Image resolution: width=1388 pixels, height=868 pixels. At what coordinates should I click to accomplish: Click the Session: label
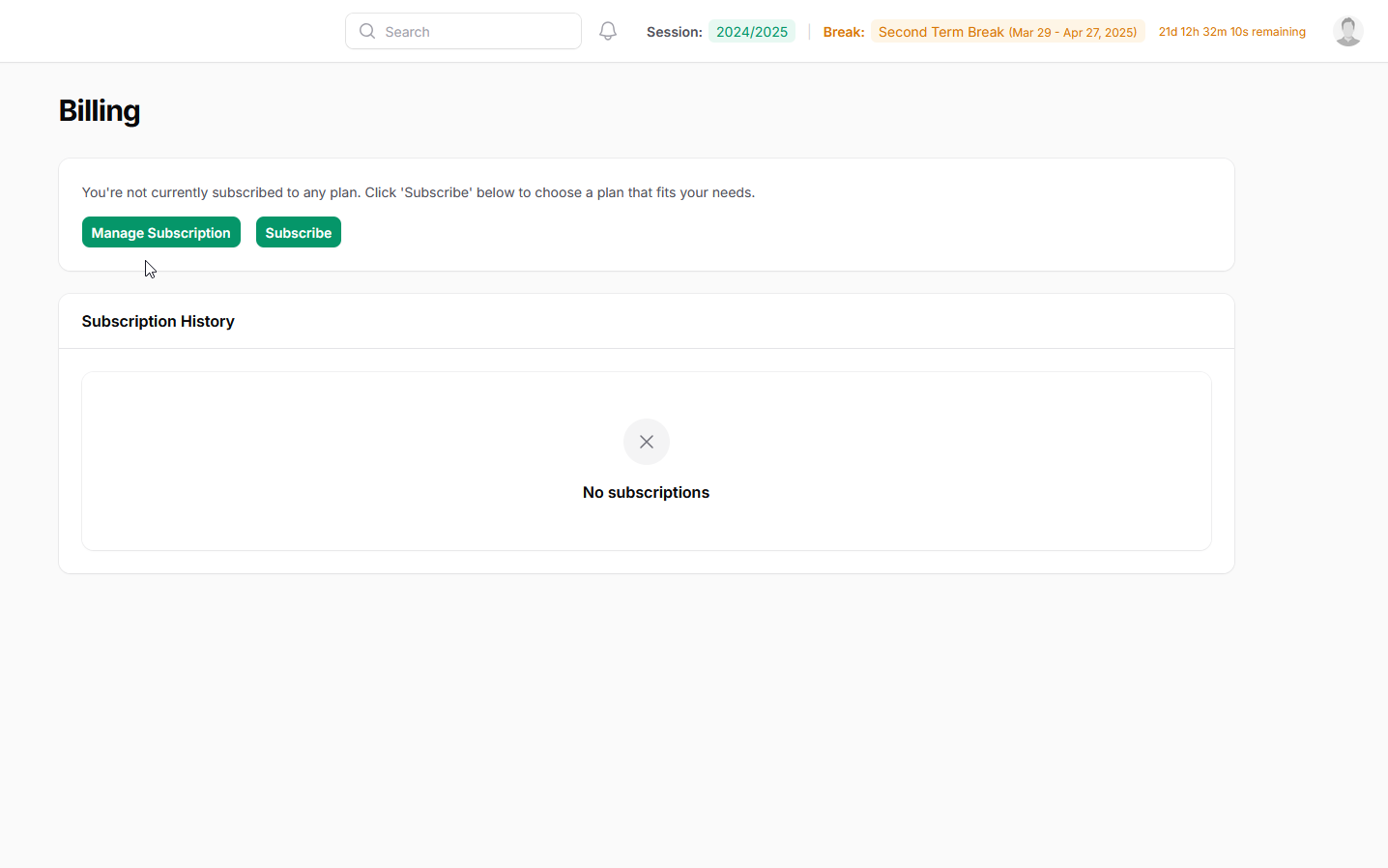(674, 32)
